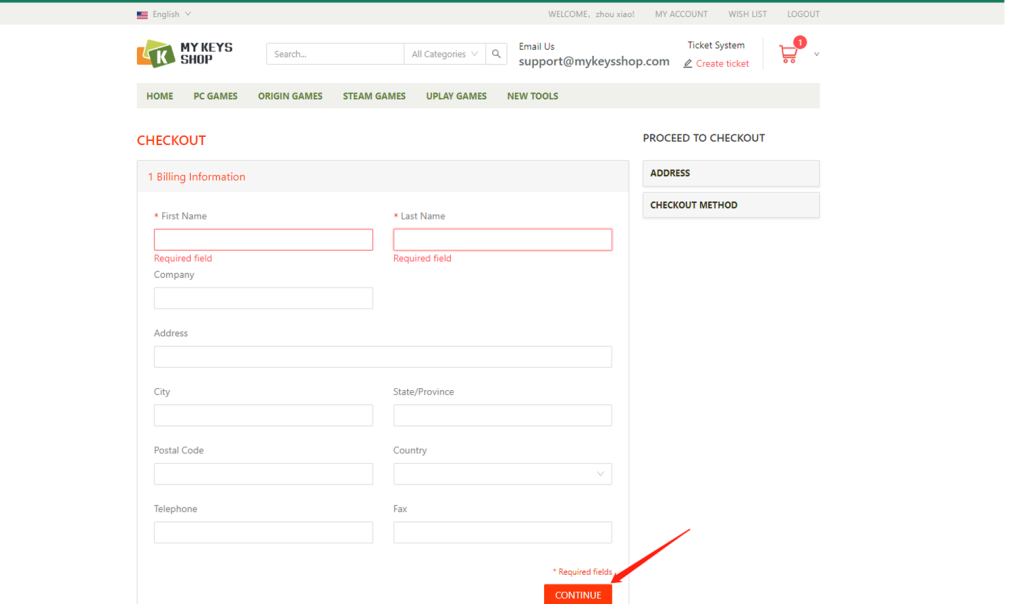The width and height of the screenshot is (1024, 604).
Task: Expand the cart dropdown arrow
Action: click(816, 54)
